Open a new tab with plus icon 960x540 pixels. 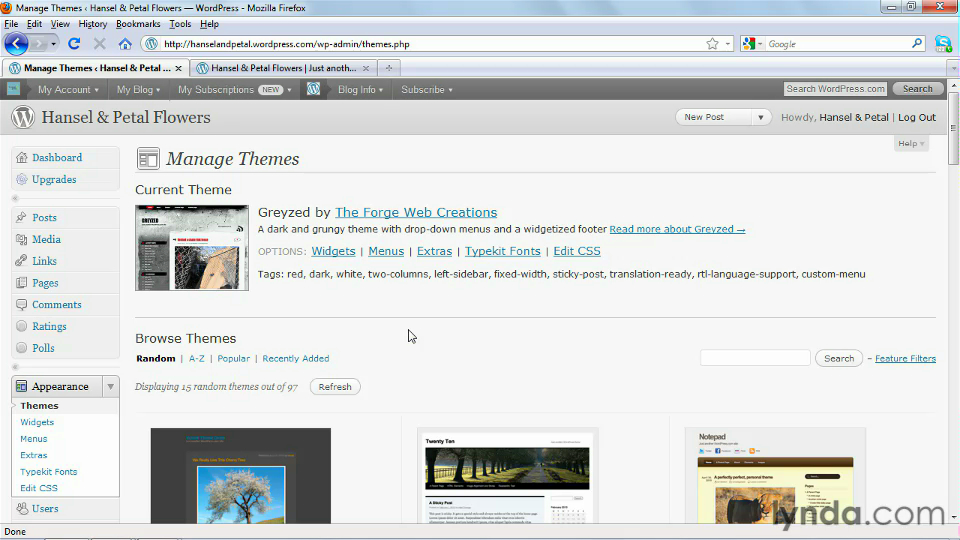point(388,68)
